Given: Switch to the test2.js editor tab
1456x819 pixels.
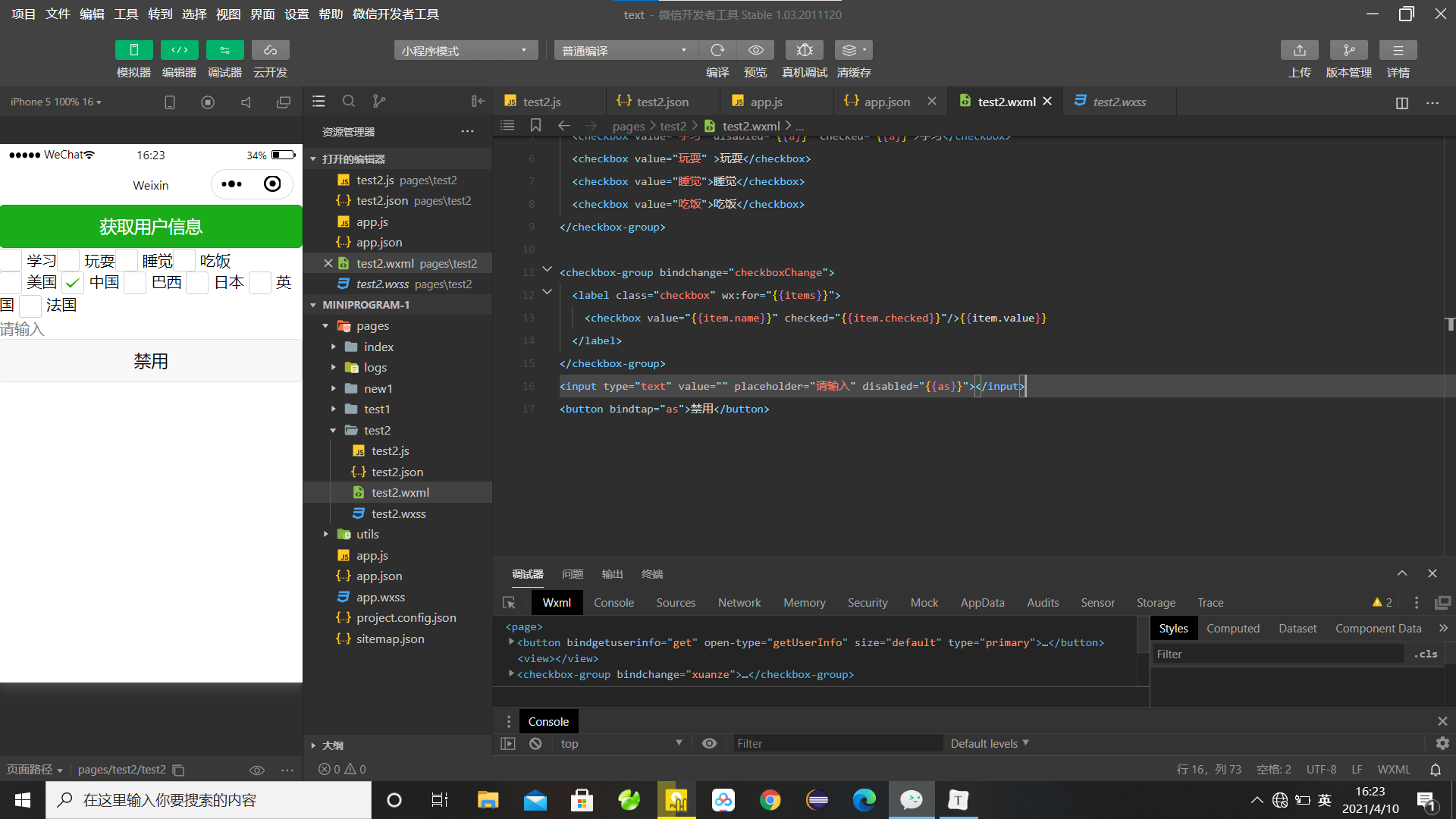Looking at the screenshot, I should point(541,102).
